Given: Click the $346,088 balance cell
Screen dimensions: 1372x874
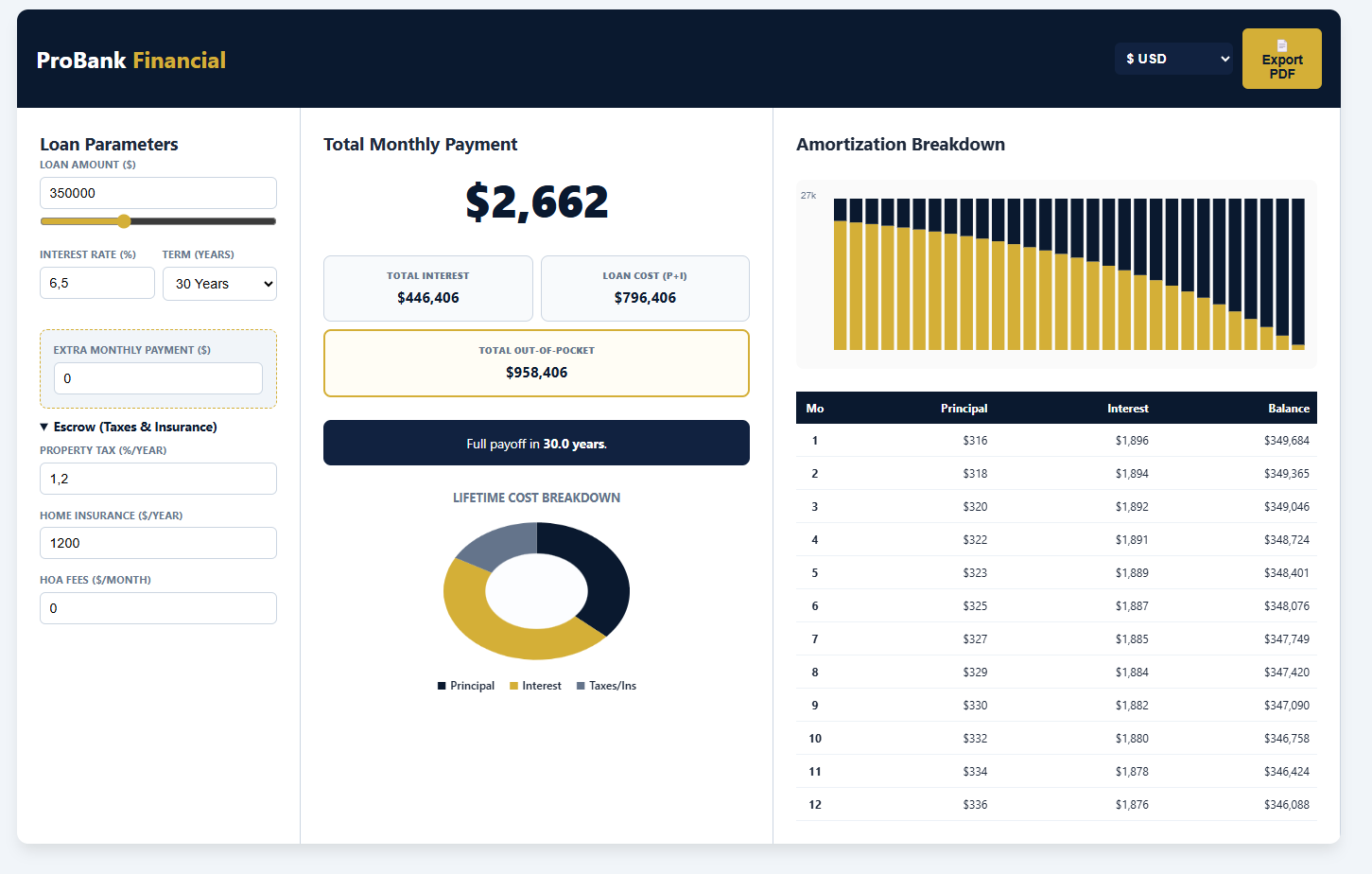Looking at the screenshot, I should coord(1287,805).
